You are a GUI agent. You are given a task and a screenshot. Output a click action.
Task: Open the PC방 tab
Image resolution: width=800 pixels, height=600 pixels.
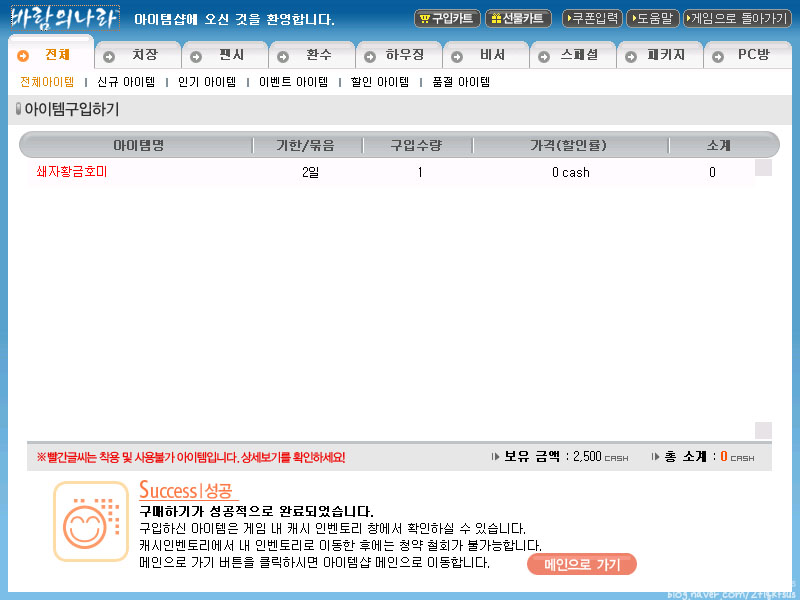(x=747, y=56)
